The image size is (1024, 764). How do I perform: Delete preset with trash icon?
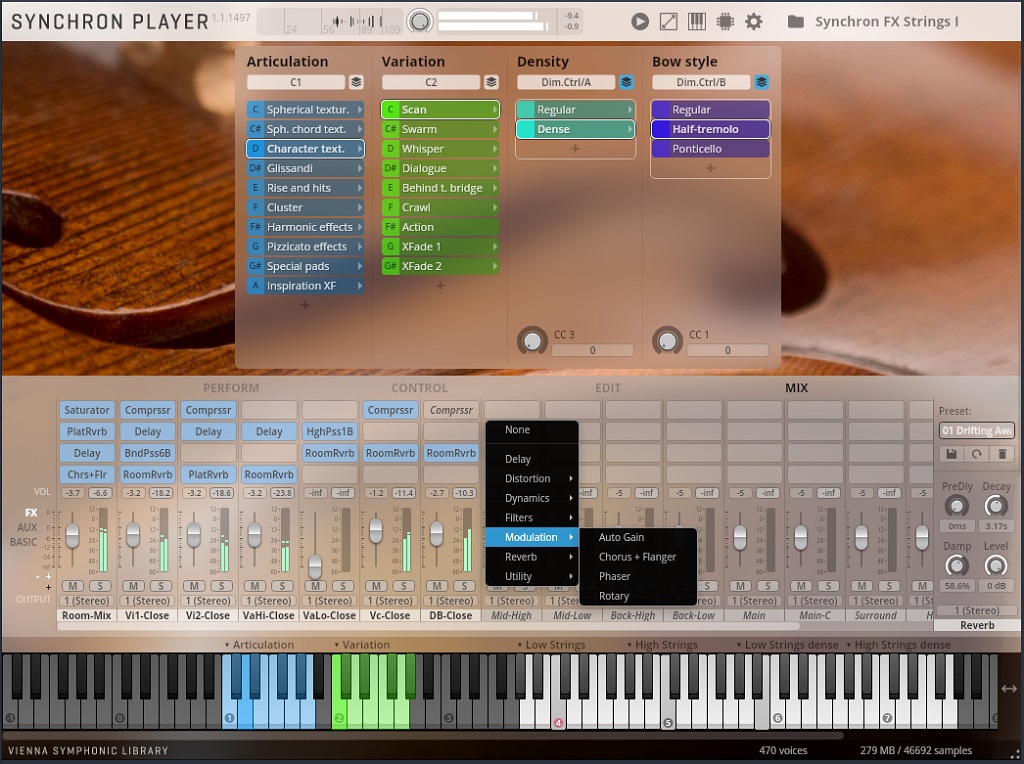click(x=1002, y=454)
